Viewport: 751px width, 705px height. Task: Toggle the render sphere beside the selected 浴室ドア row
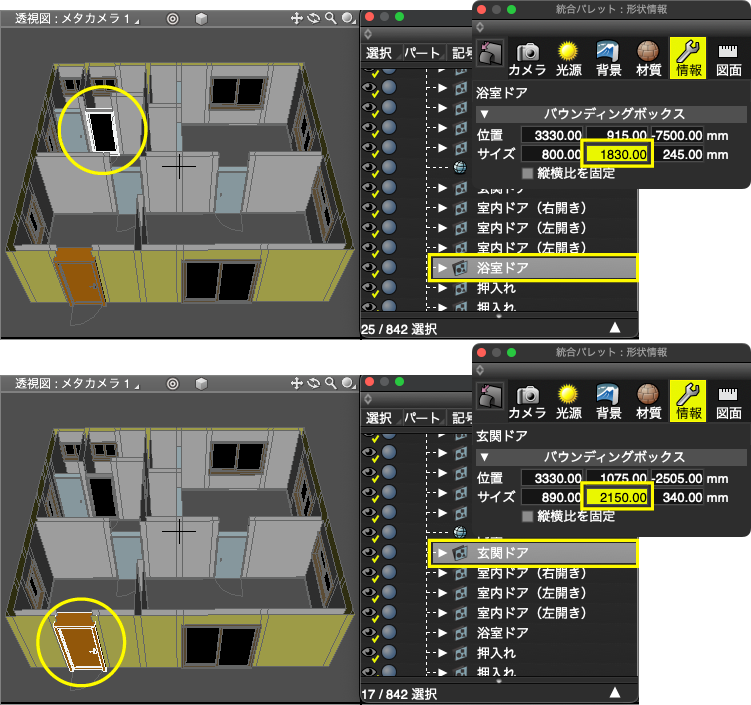point(389,267)
